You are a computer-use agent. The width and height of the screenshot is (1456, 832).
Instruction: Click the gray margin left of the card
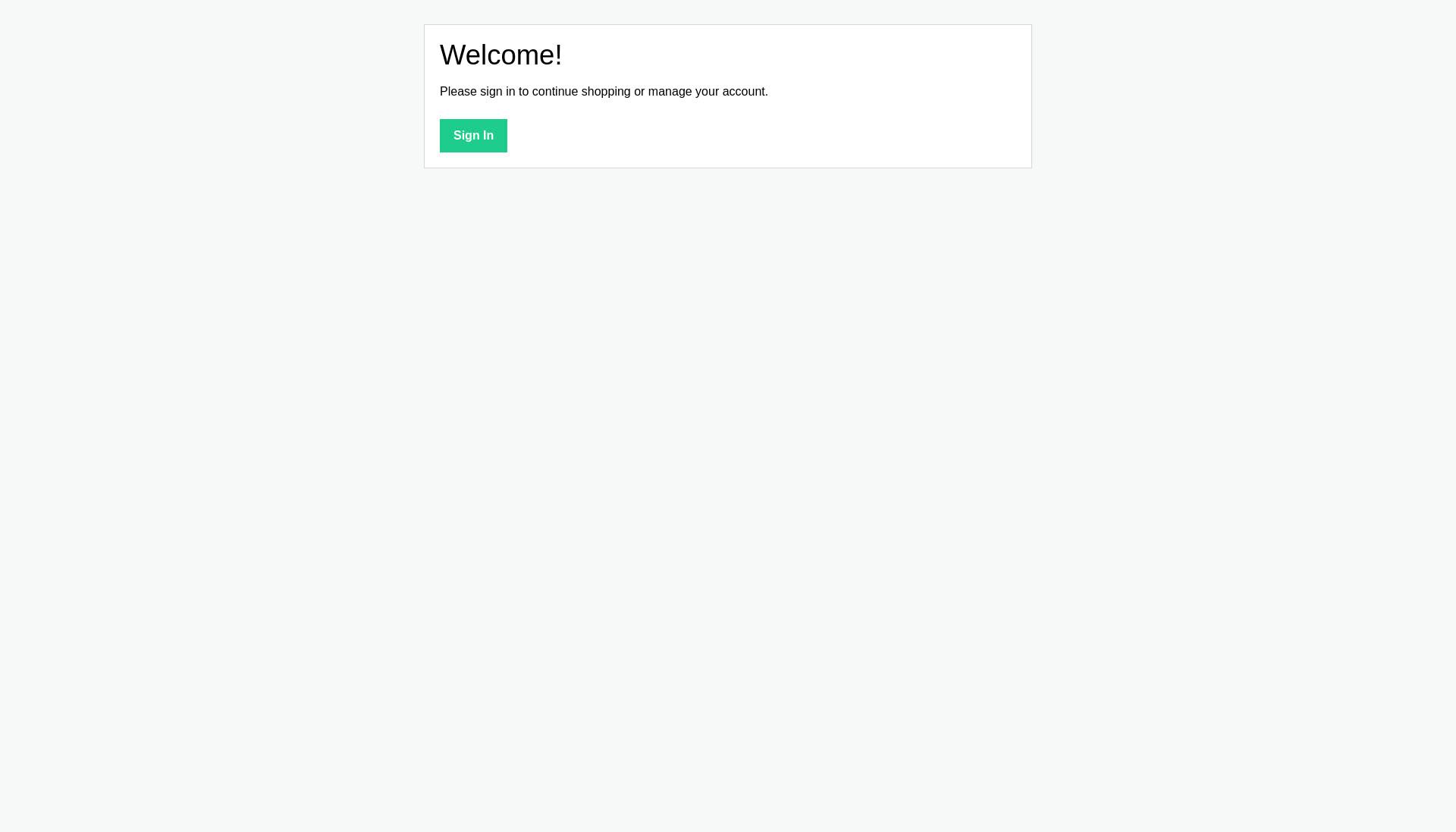click(x=212, y=96)
